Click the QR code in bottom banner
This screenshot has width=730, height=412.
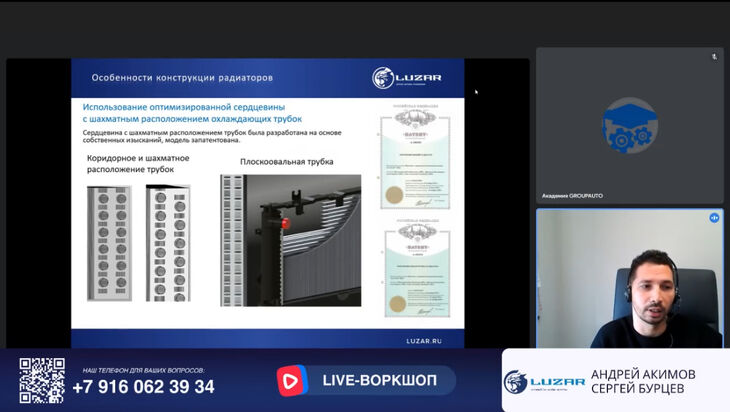pyautogui.click(x=42, y=380)
